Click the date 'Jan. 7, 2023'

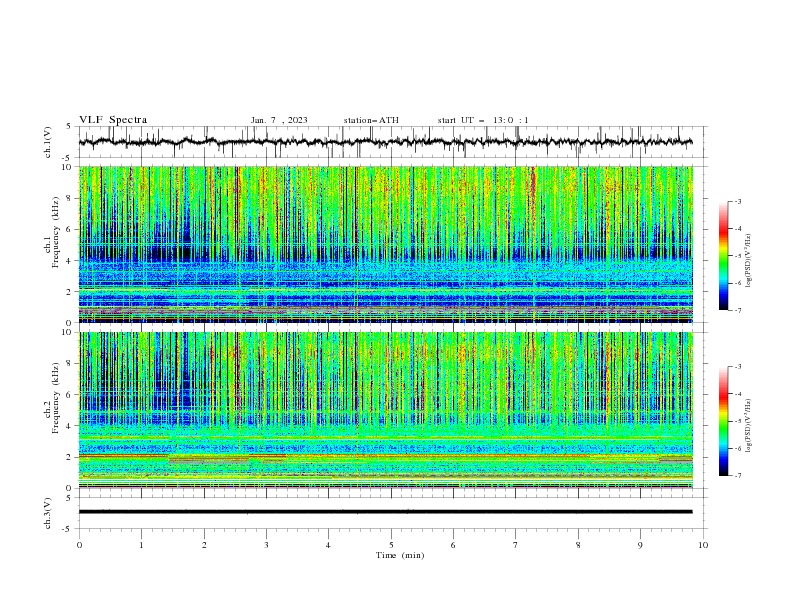pyautogui.click(x=279, y=120)
